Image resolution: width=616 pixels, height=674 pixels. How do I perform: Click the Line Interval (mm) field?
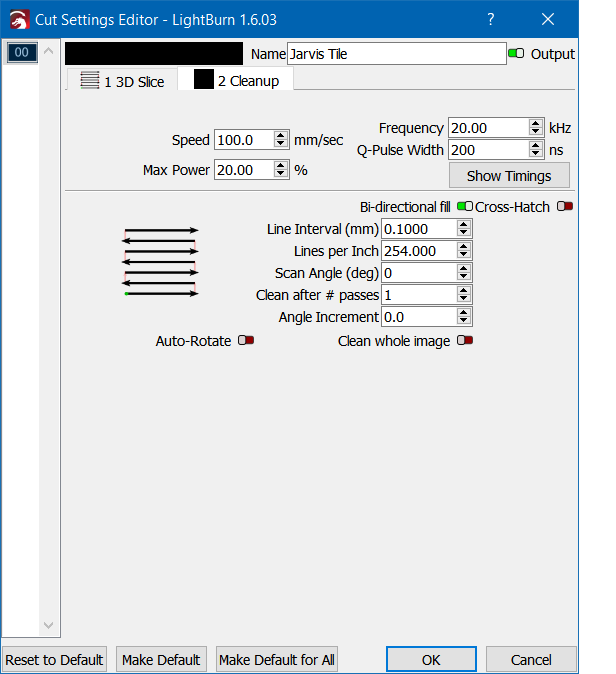pyautogui.click(x=419, y=229)
